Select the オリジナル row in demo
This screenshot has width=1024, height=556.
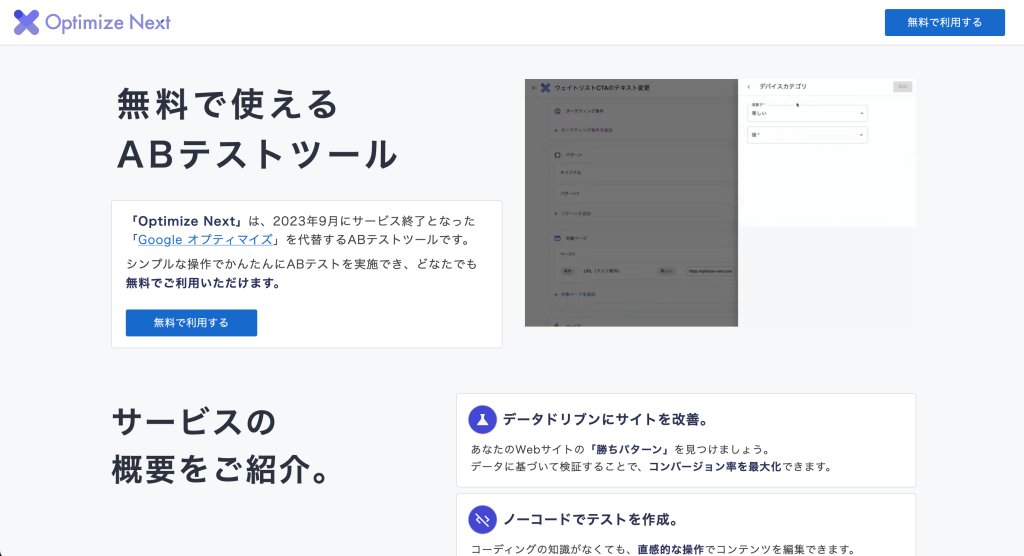[645, 172]
